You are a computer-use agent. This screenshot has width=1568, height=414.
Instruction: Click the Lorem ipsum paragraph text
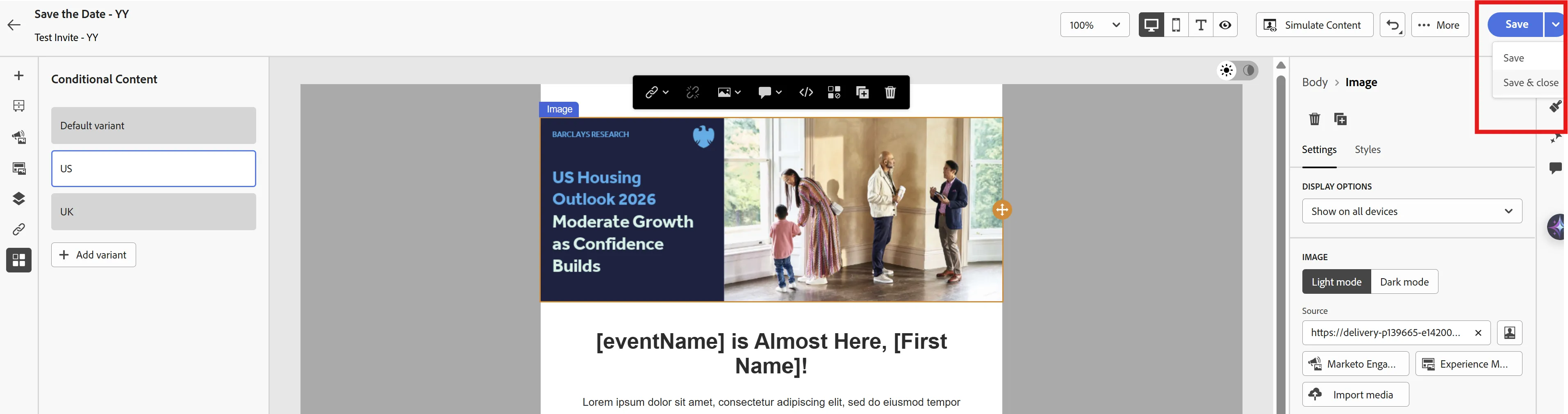tap(771, 403)
